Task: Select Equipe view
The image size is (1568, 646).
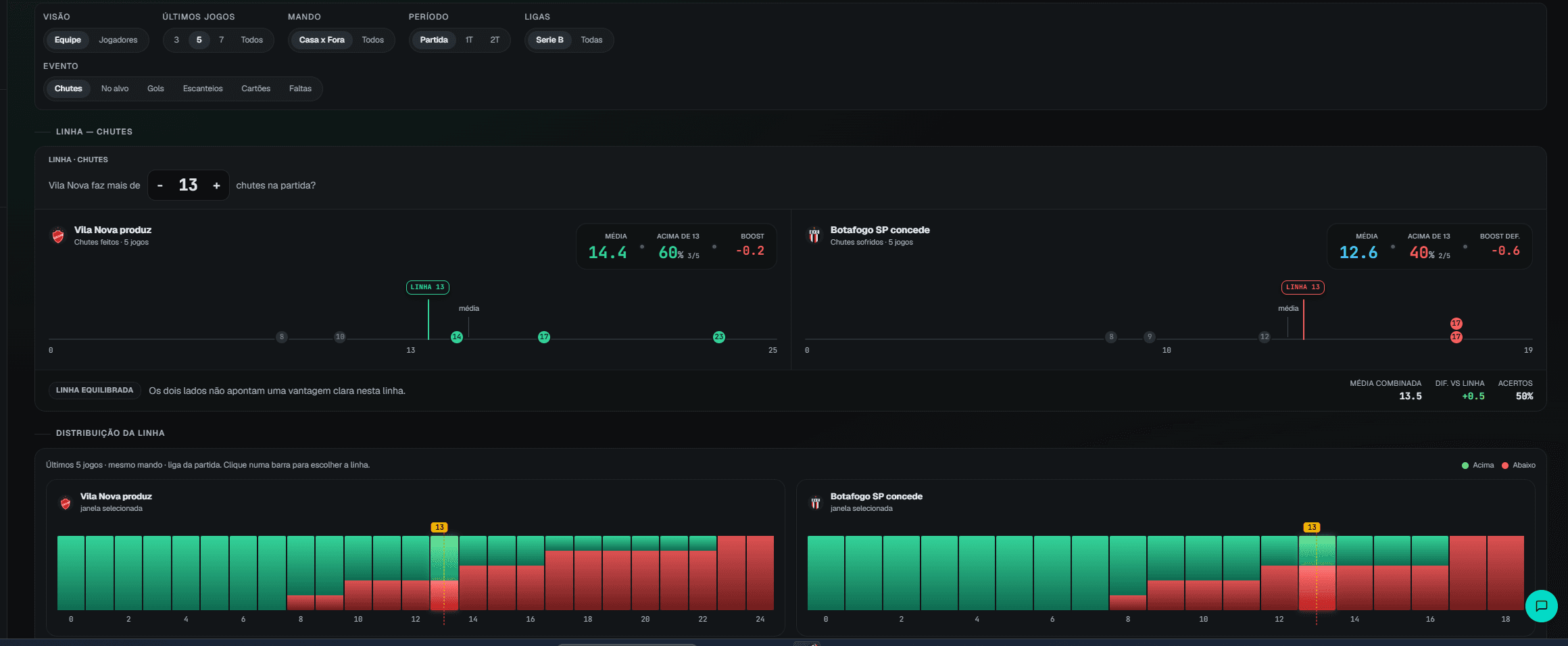Action: 68,40
